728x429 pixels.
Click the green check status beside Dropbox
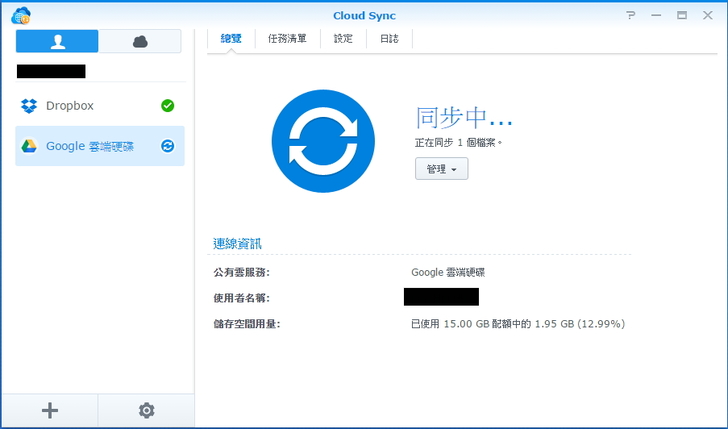click(x=167, y=105)
